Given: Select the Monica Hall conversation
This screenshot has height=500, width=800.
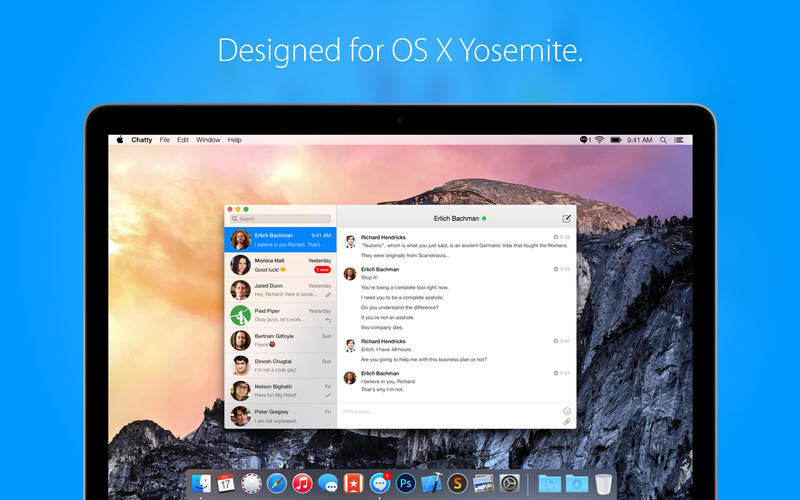Looking at the screenshot, I should point(280,265).
